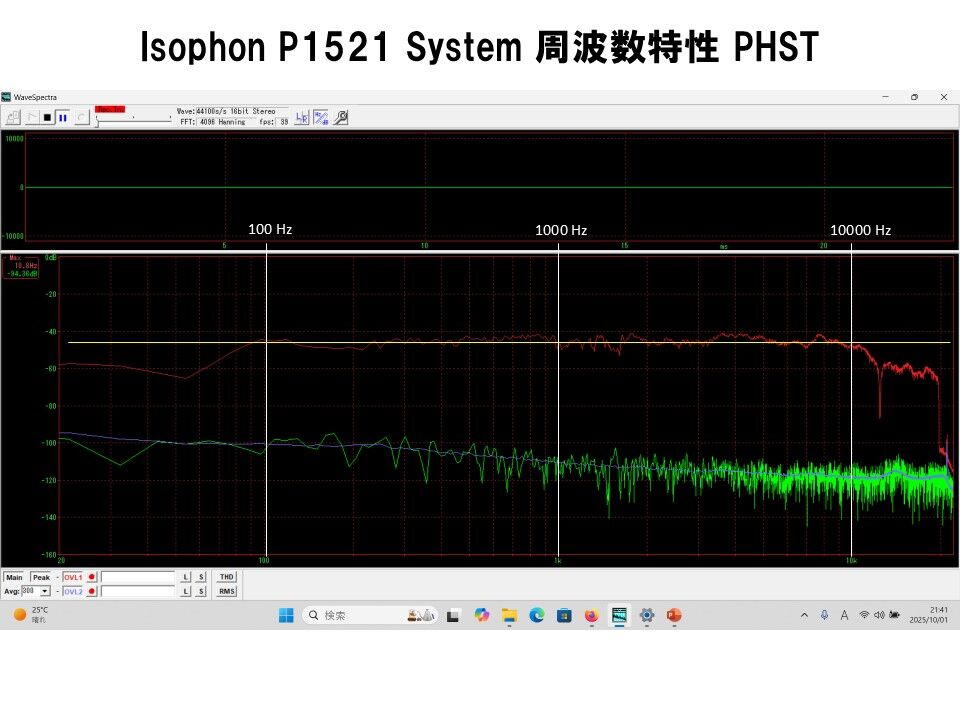Click the sound device icon at toolbar left
Screen dimensions: 960x720
click(13, 118)
